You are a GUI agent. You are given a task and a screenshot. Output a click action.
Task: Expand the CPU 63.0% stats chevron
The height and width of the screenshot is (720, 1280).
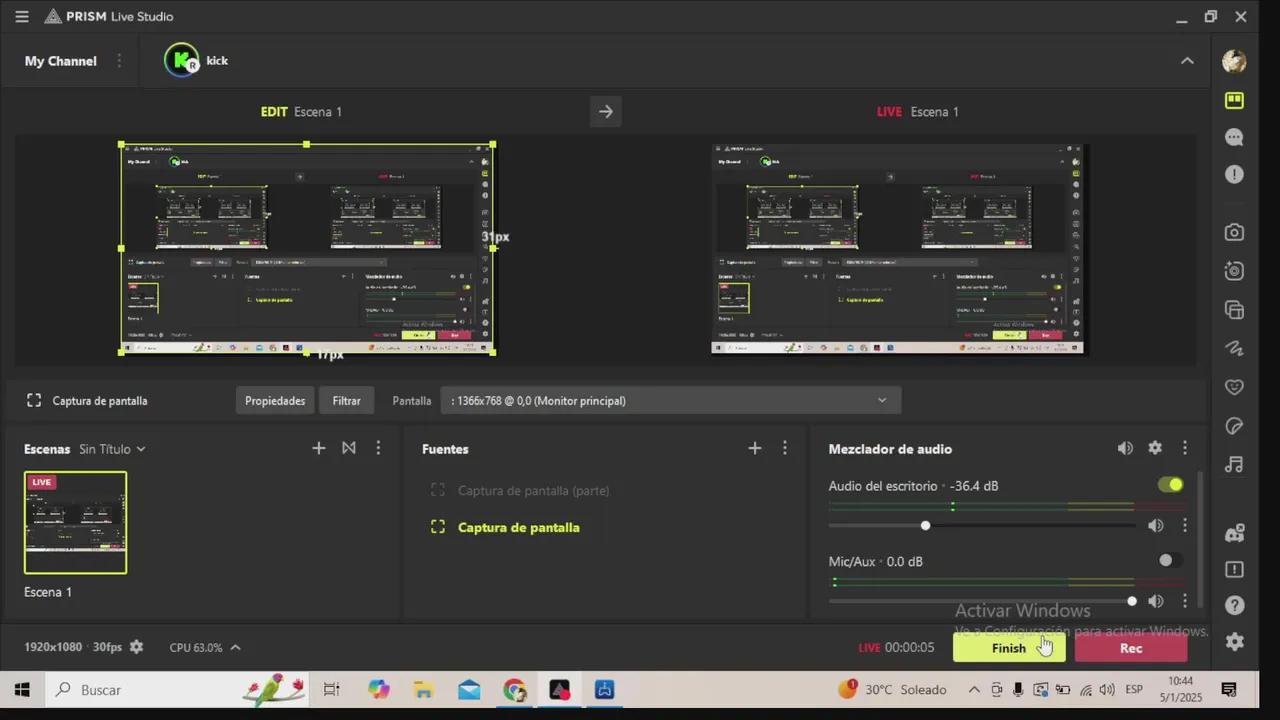coord(235,647)
